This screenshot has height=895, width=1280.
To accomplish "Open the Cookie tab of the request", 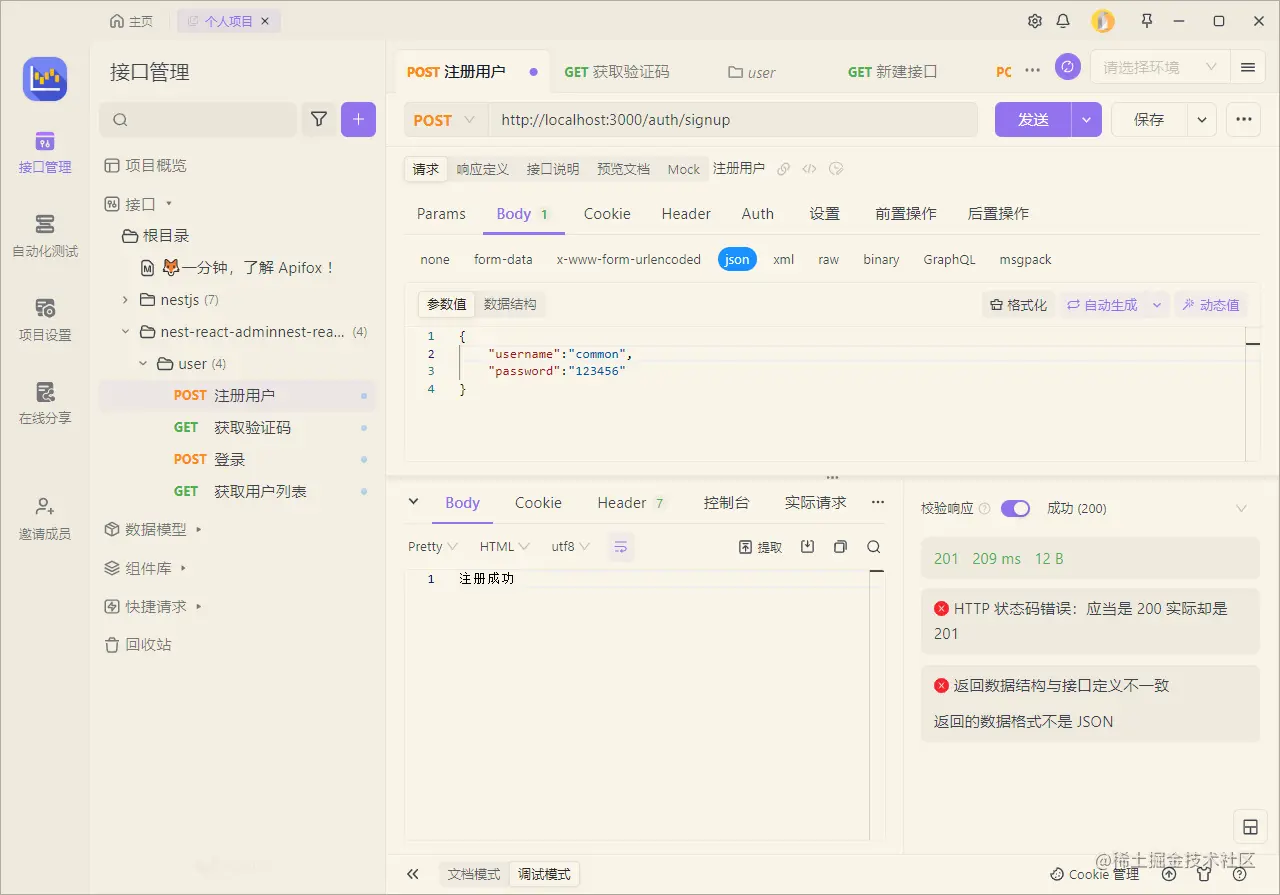I will (x=606, y=213).
